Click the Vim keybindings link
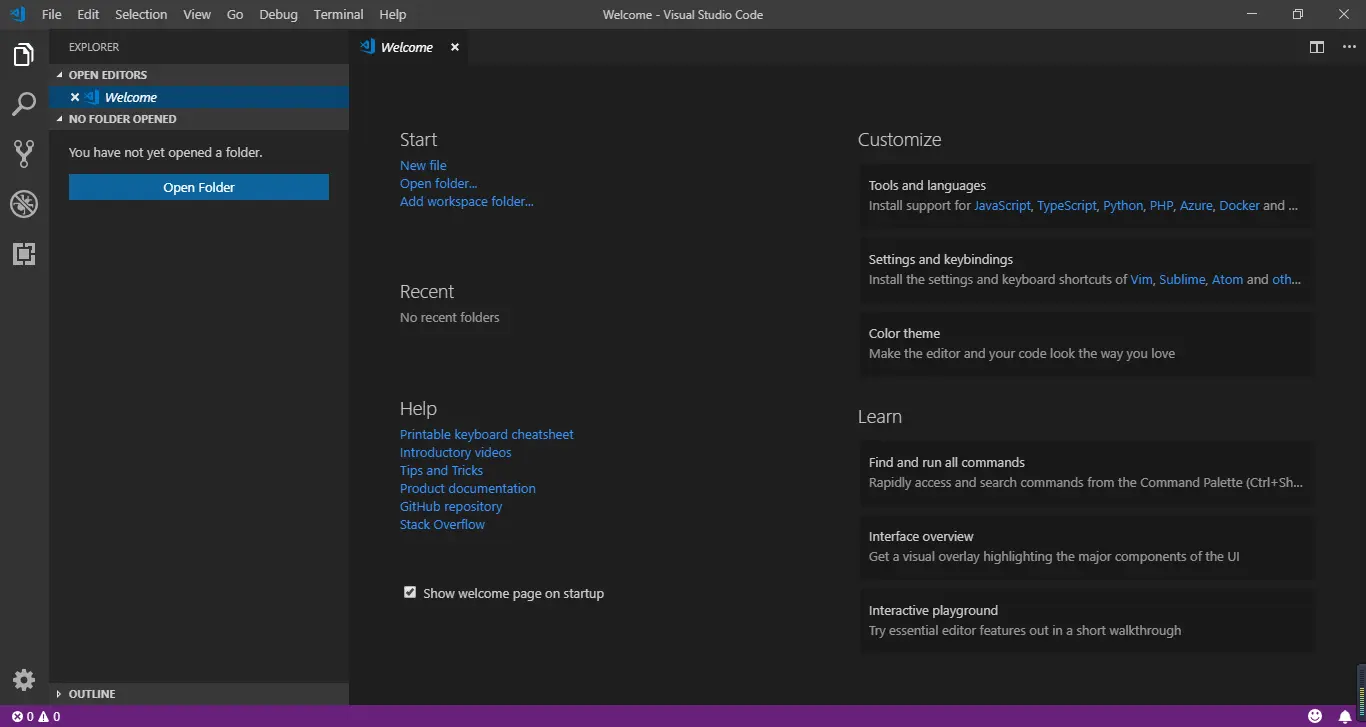The width and height of the screenshot is (1366, 727). tap(1141, 279)
